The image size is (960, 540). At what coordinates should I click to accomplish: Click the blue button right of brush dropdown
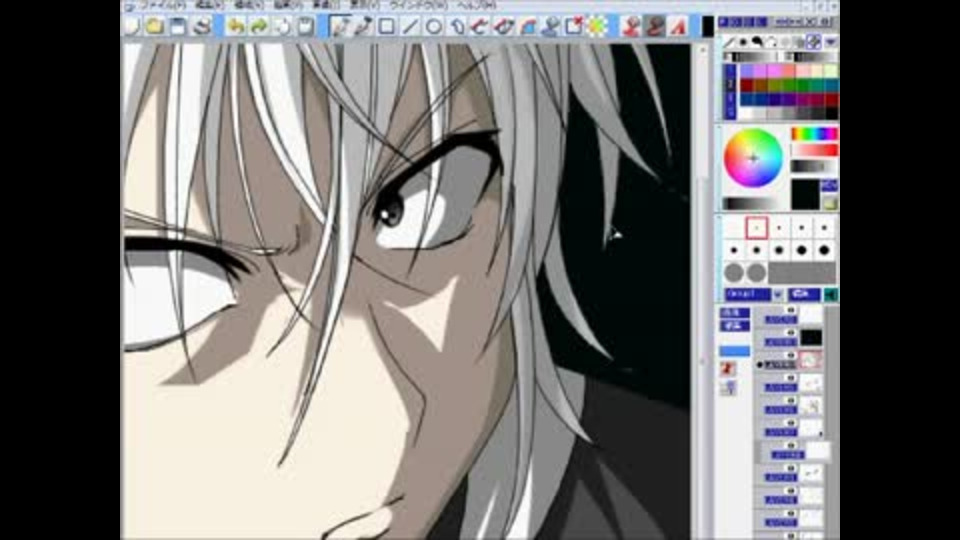[x=804, y=294]
